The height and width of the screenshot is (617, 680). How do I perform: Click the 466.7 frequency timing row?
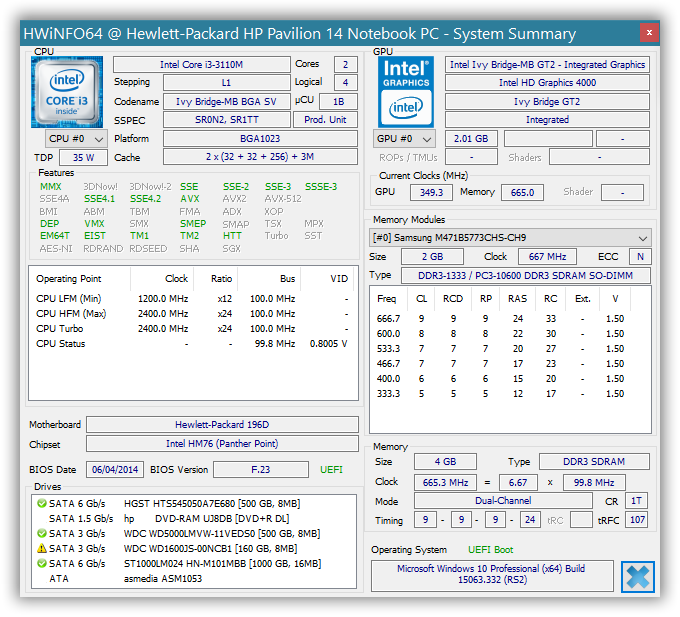[510, 364]
